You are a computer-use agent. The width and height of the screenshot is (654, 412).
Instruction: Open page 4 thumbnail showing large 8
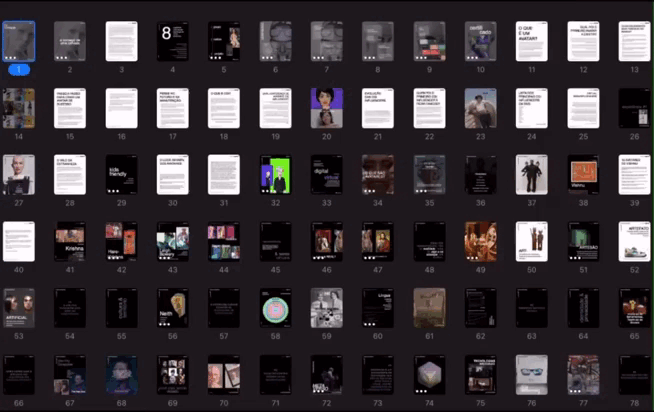click(173, 41)
